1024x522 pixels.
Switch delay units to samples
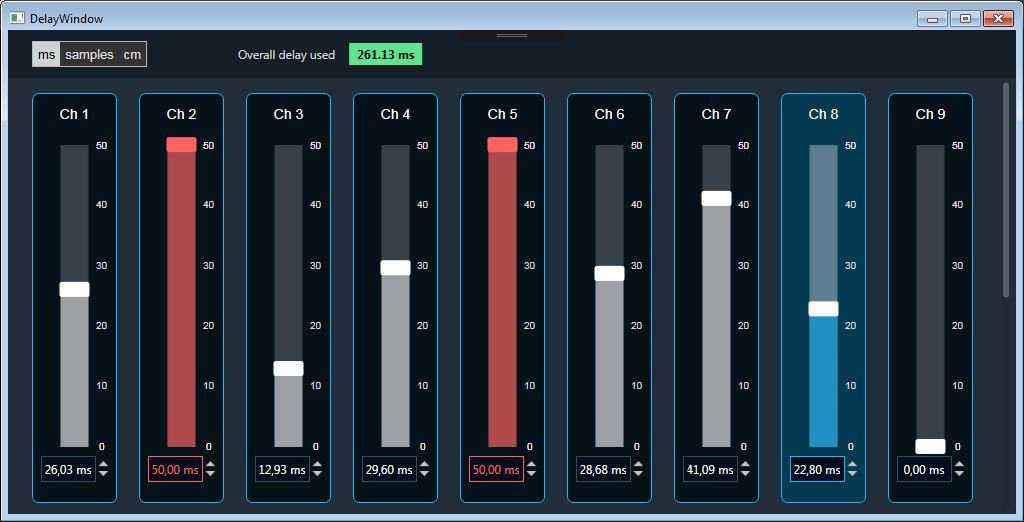point(89,54)
